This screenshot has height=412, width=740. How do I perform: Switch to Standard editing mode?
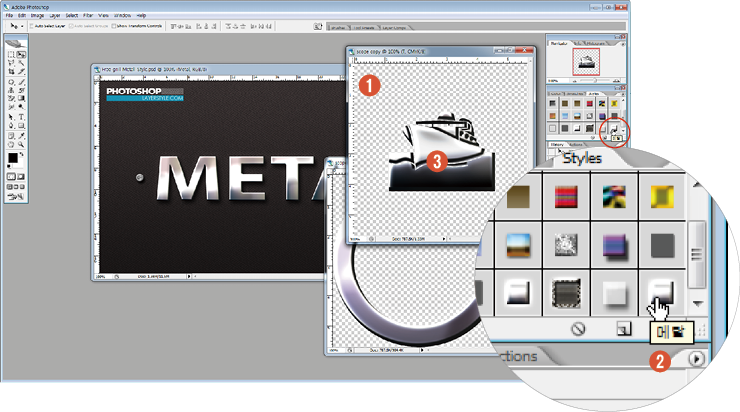(x=11, y=177)
